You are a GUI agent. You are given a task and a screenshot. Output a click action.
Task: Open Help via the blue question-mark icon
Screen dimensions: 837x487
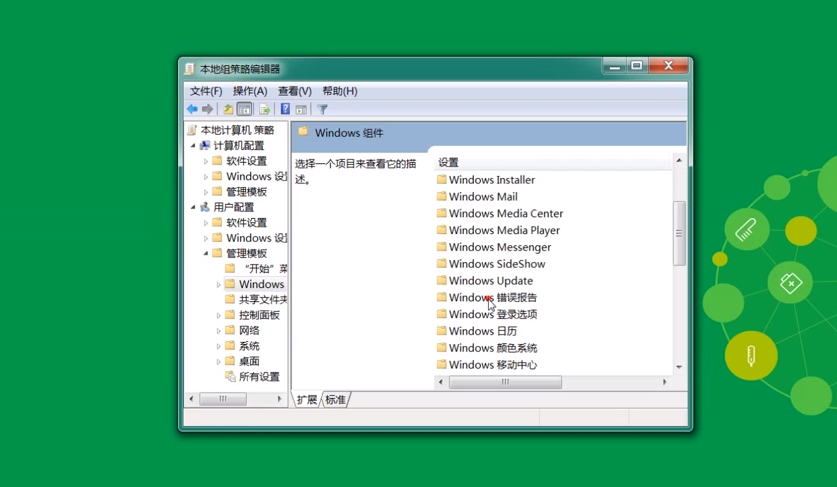click(285, 109)
